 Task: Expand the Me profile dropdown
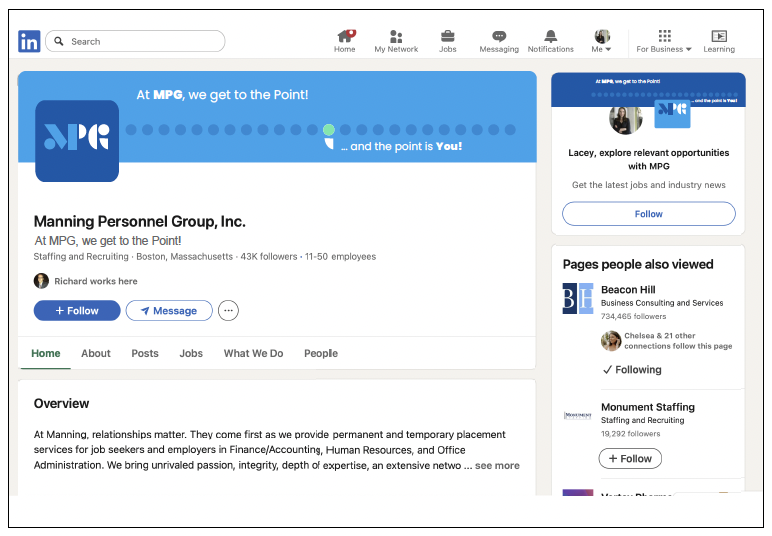pos(602,41)
